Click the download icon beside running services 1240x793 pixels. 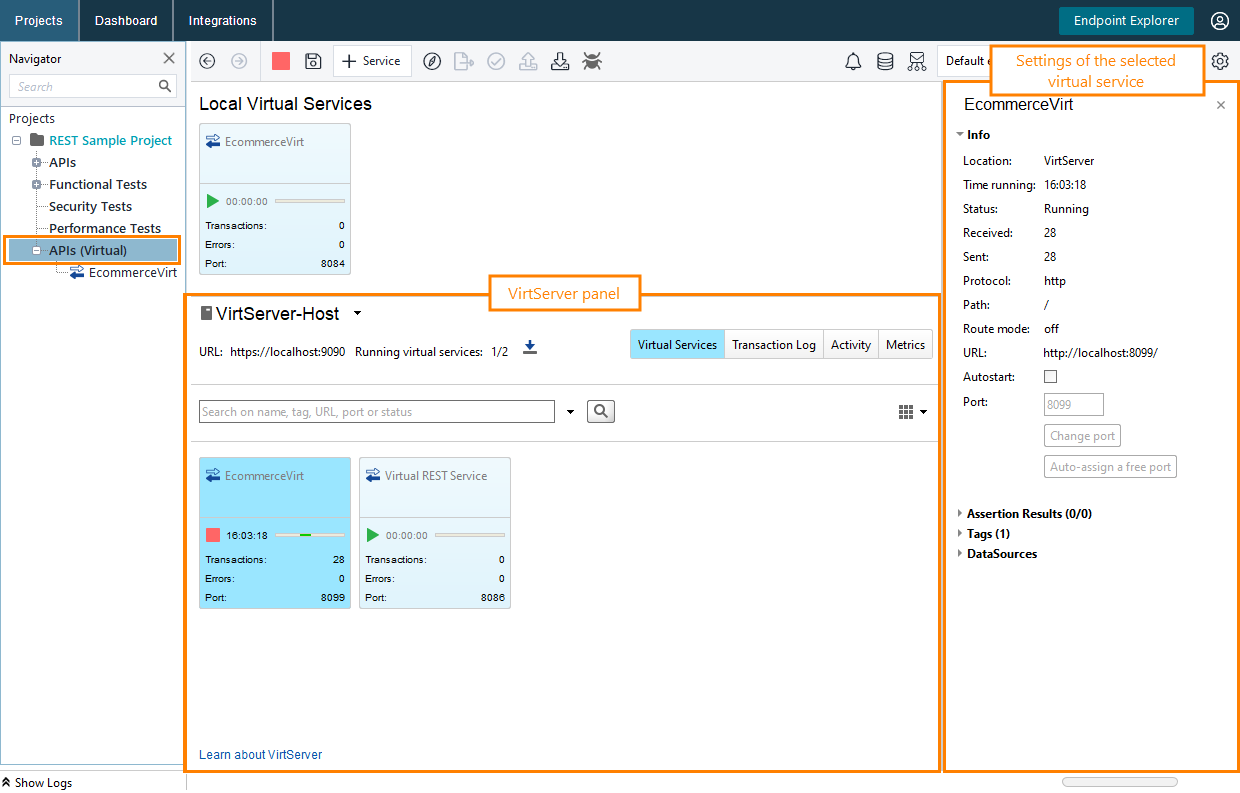[x=530, y=348]
